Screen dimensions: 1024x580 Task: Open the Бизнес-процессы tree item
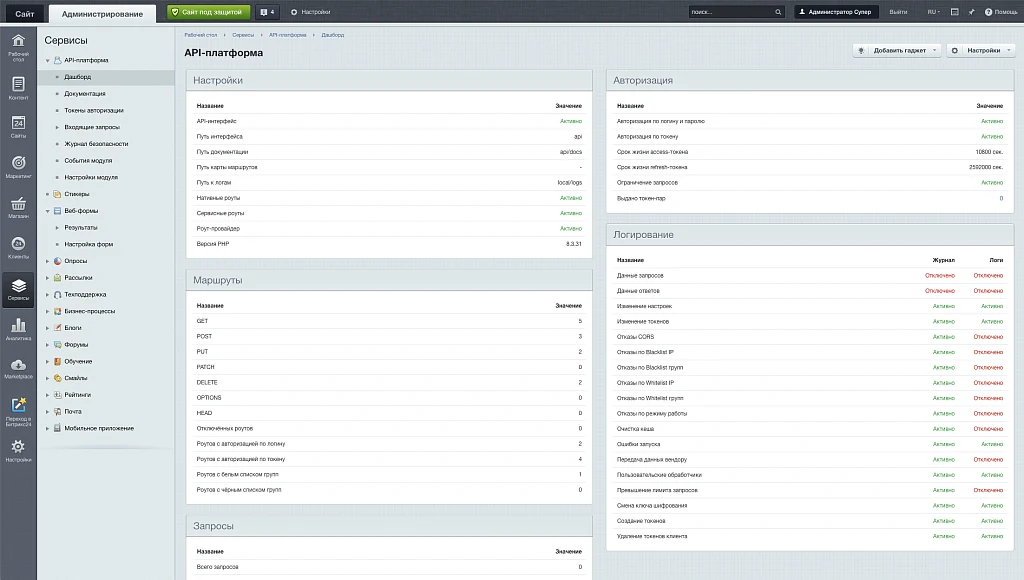click(x=89, y=311)
